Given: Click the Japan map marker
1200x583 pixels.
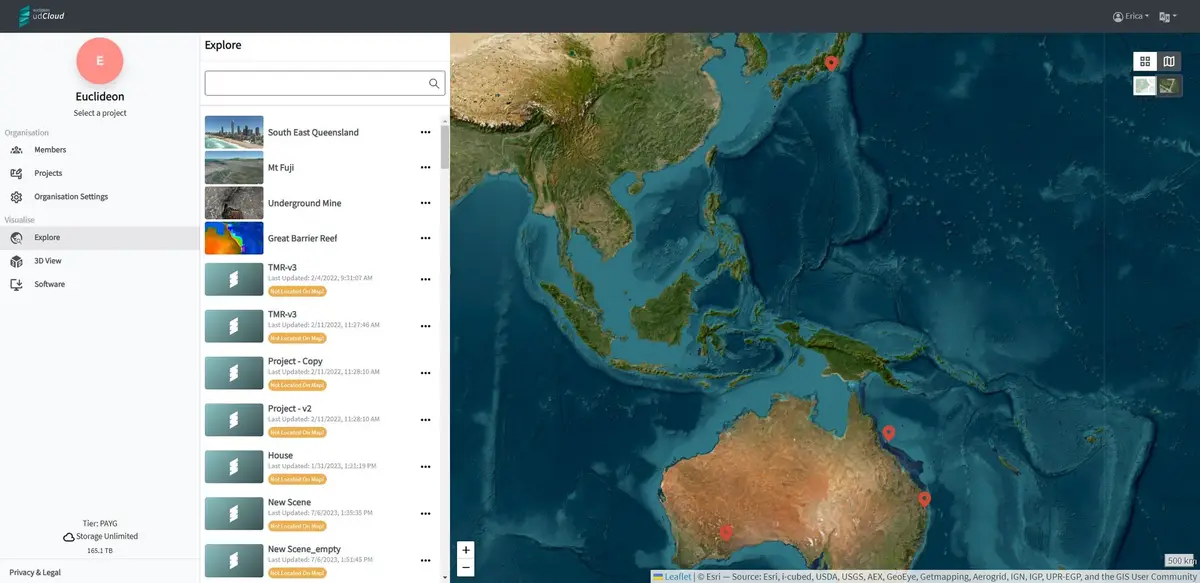Looking at the screenshot, I should point(831,64).
